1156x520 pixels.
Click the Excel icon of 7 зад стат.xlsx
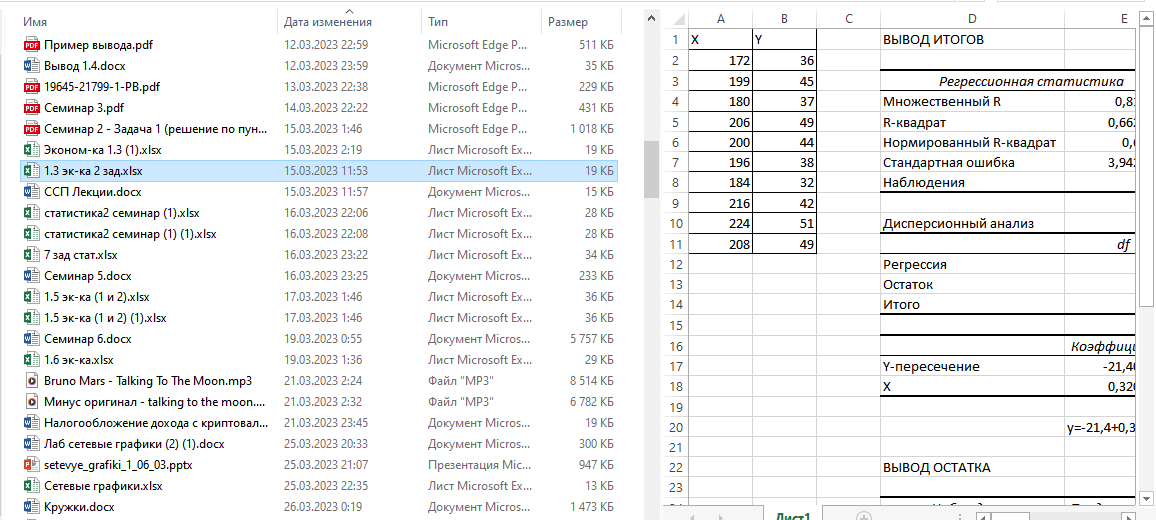31,255
